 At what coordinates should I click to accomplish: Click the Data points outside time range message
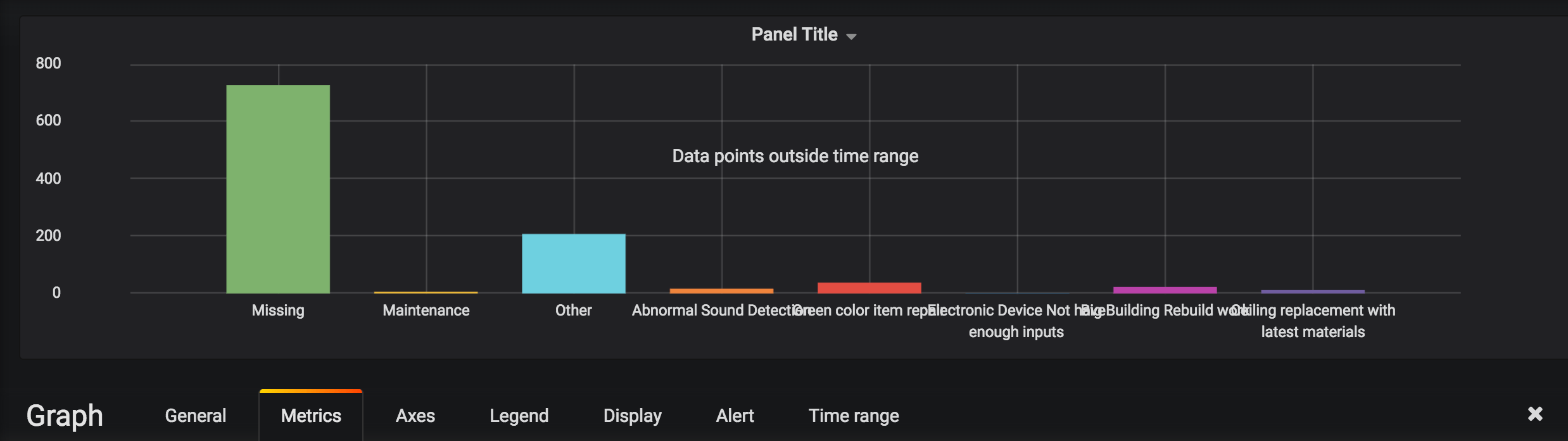click(x=795, y=156)
